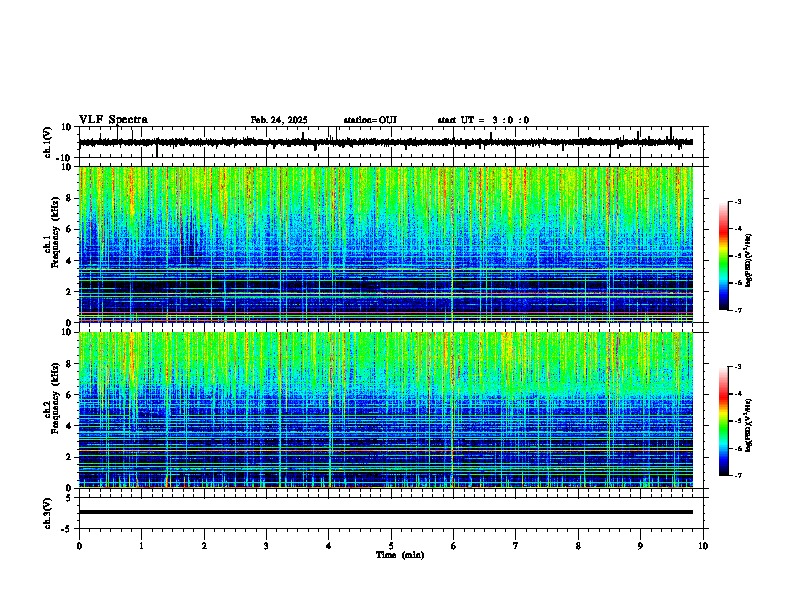792x612 pixels.
Task: Click the "-3" value on ch.1 colorbar
Action: pos(737,201)
